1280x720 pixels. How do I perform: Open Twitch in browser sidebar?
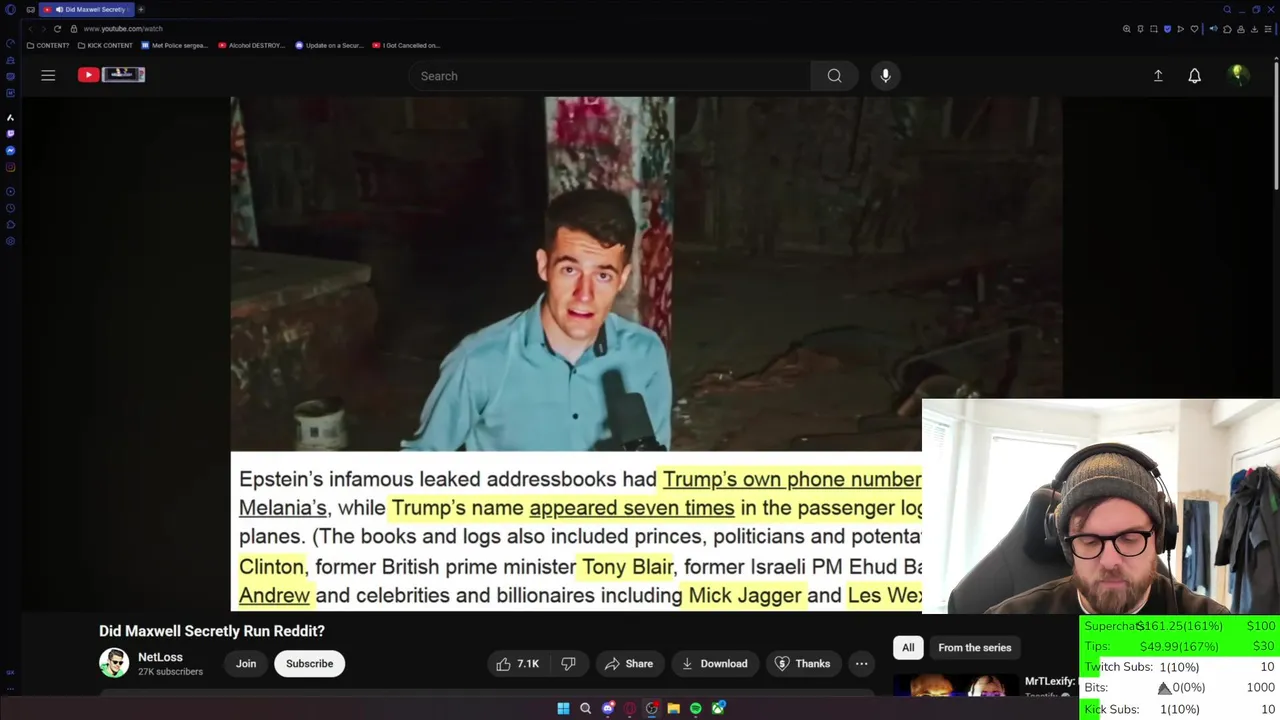[x=10, y=133]
